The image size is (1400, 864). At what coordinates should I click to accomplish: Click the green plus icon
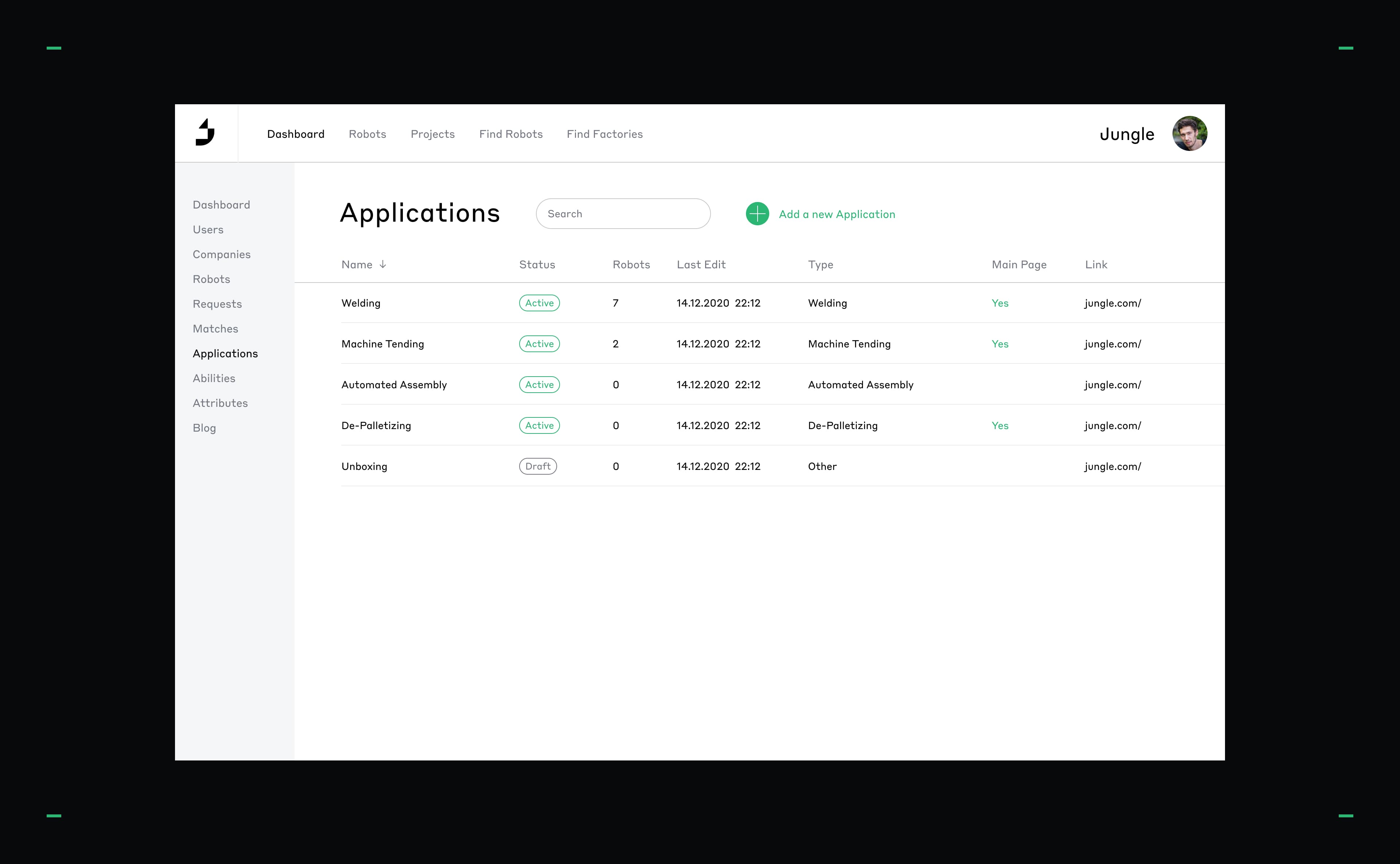point(757,214)
